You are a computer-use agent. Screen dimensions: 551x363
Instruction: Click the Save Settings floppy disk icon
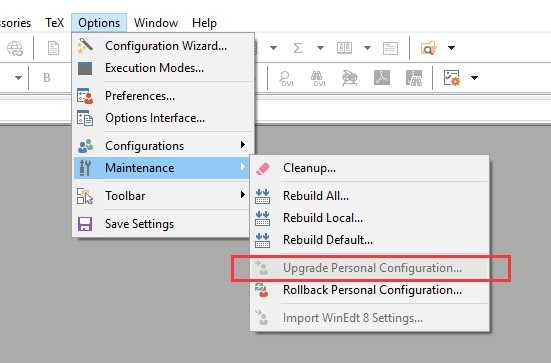pos(85,224)
